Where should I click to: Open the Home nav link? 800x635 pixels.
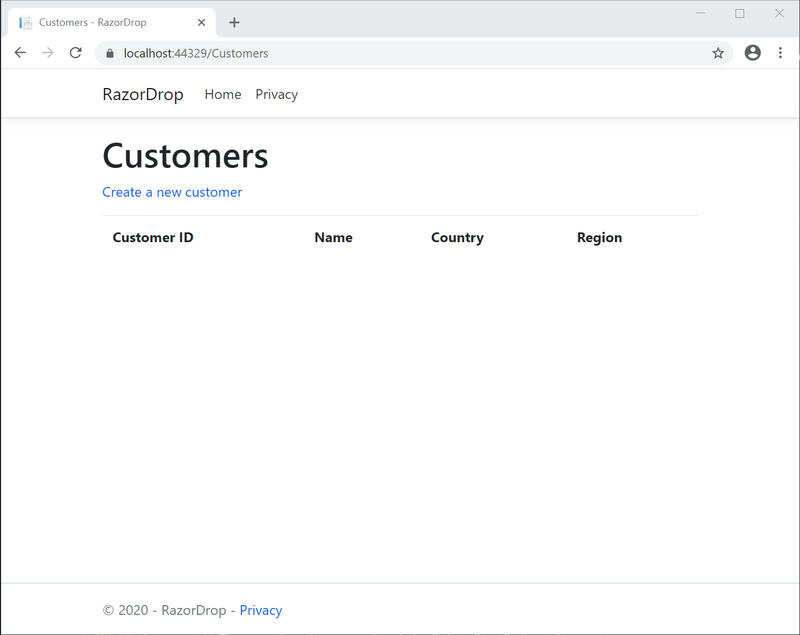point(223,94)
